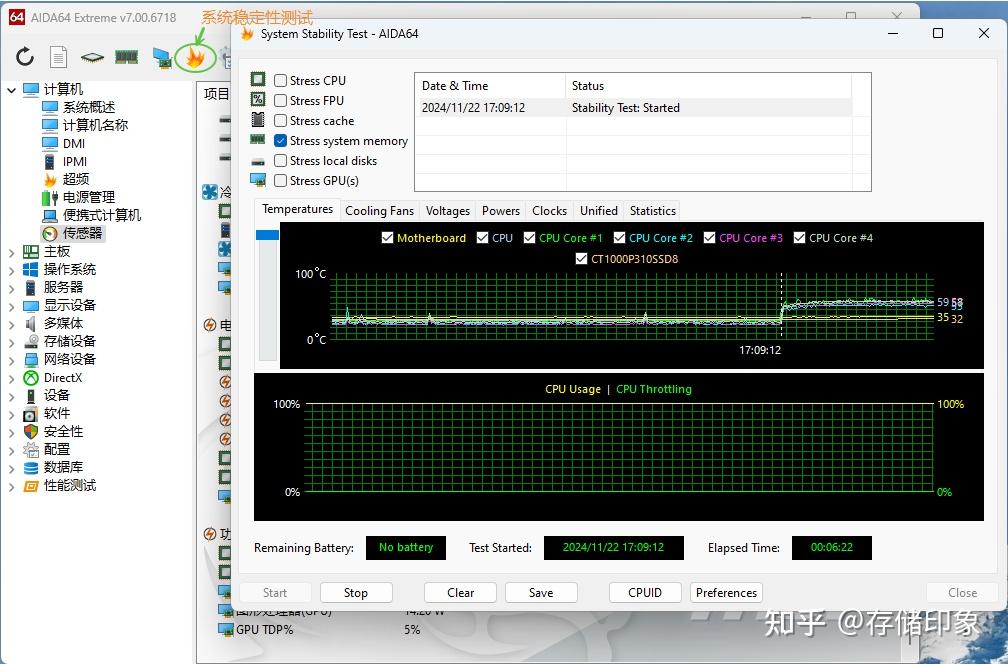The width and height of the screenshot is (1008, 664).
Task: Expand the 操作系统 tree node
Action: tap(12, 270)
